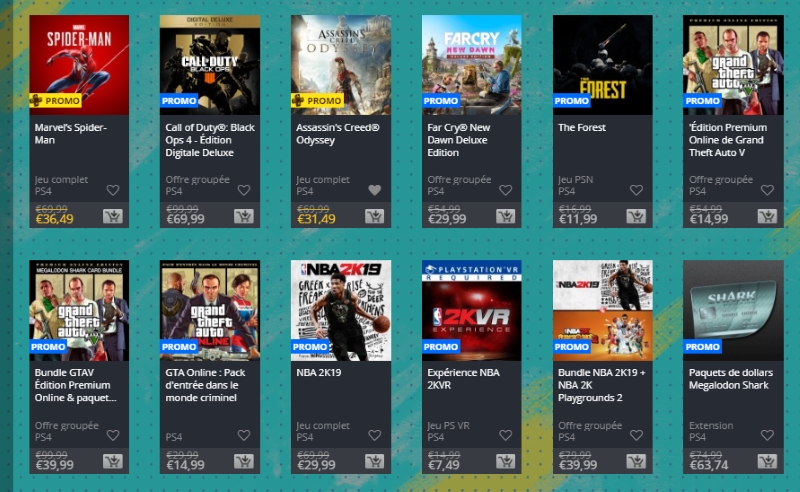Add The Forest to cart

coord(636,216)
